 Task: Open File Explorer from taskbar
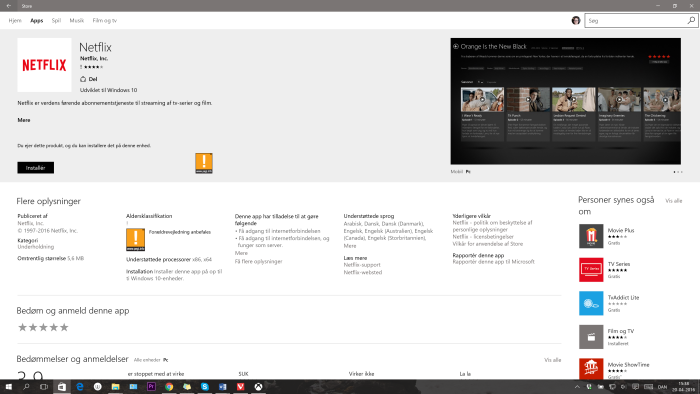point(115,386)
